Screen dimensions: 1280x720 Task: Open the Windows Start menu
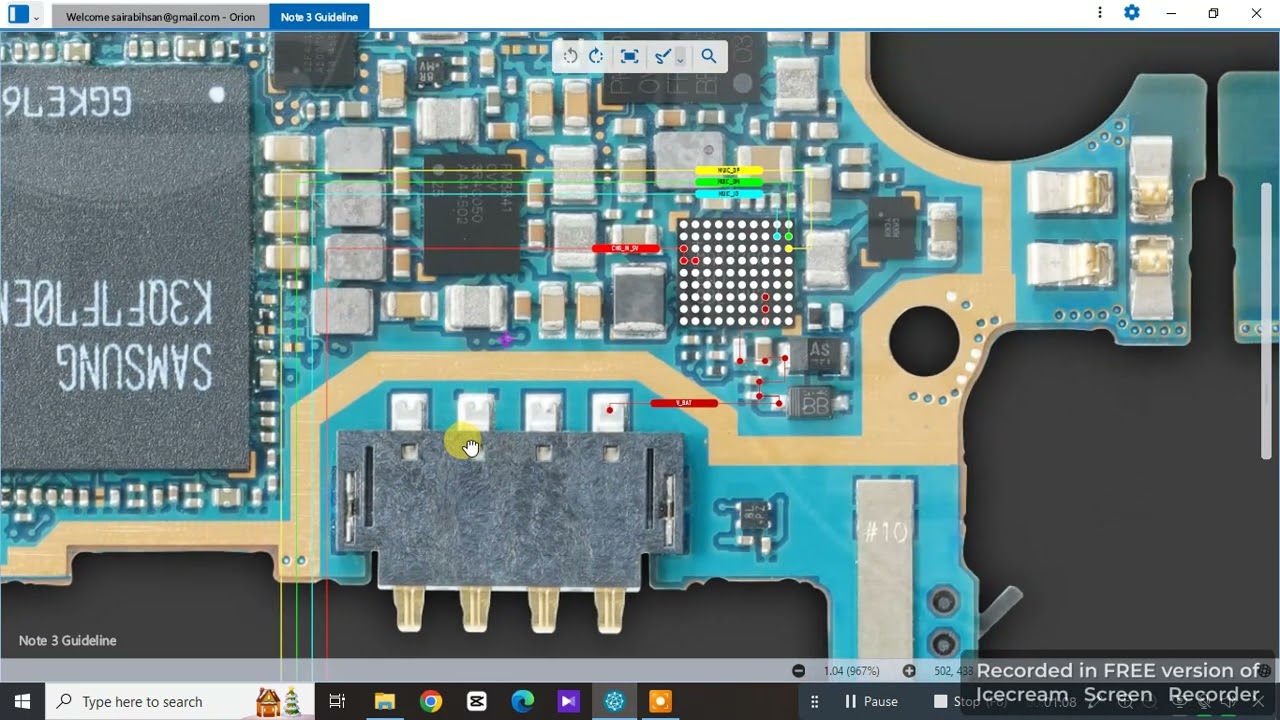(x=23, y=701)
